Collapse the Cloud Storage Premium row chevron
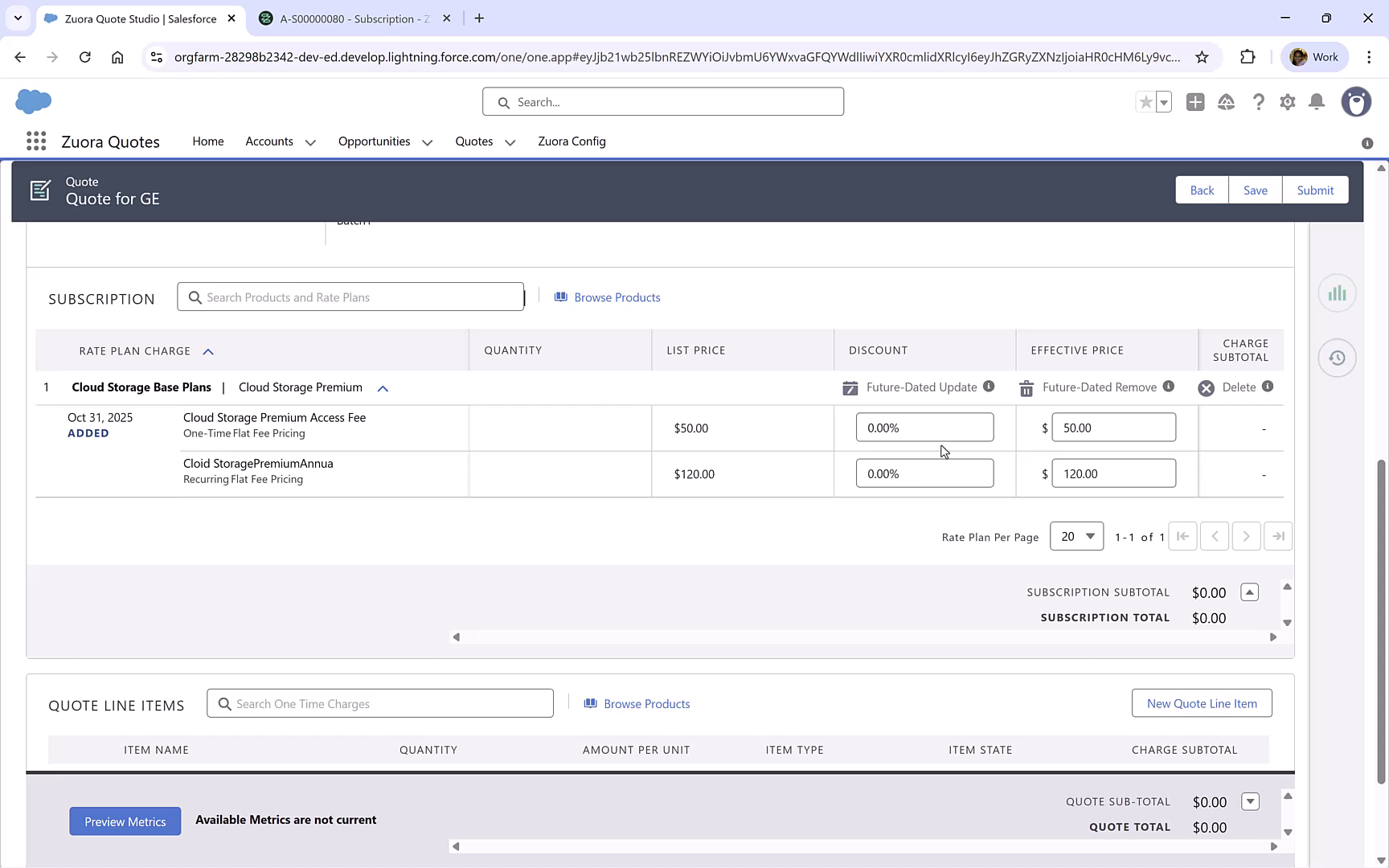The width and height of the screenshot is (1389, 868). point(383,388)
